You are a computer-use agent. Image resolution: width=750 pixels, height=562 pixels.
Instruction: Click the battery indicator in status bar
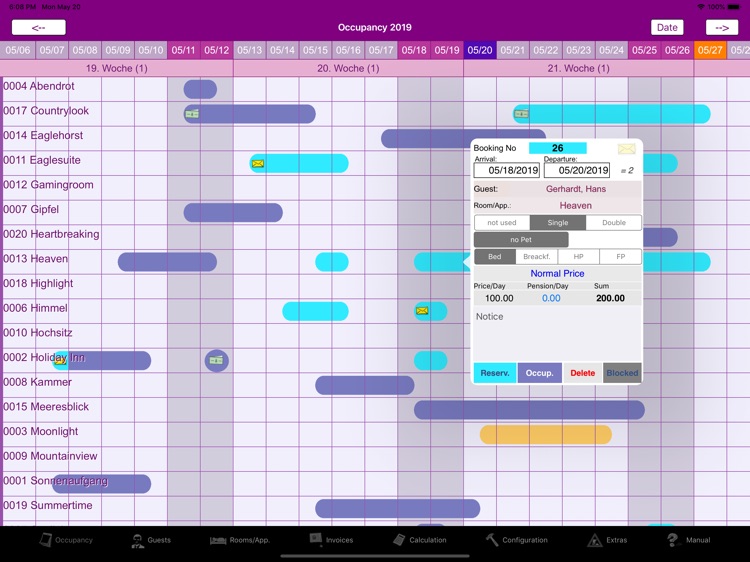pos(734,7)
